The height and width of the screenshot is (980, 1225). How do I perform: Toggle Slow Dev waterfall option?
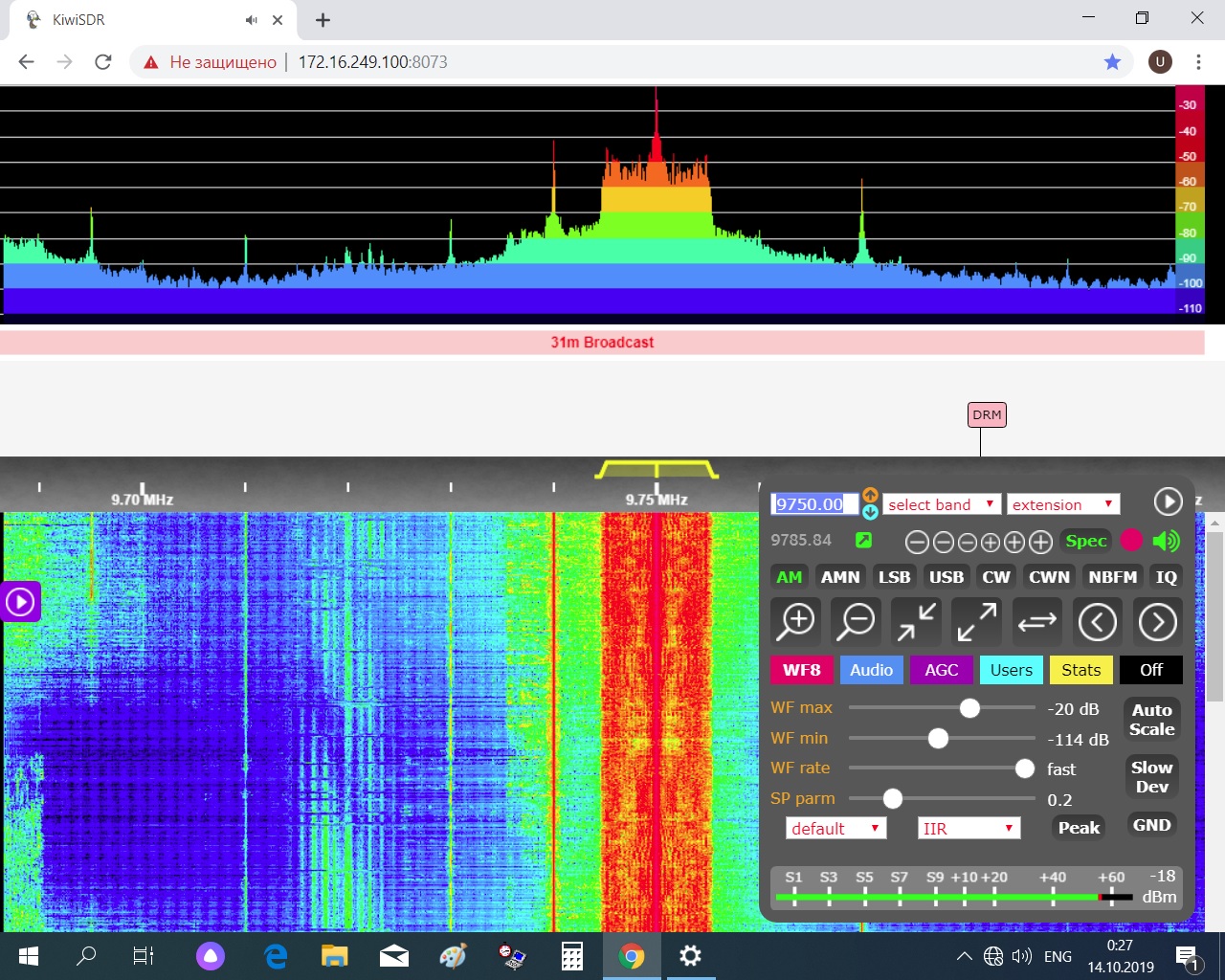tap(1151, 777)
